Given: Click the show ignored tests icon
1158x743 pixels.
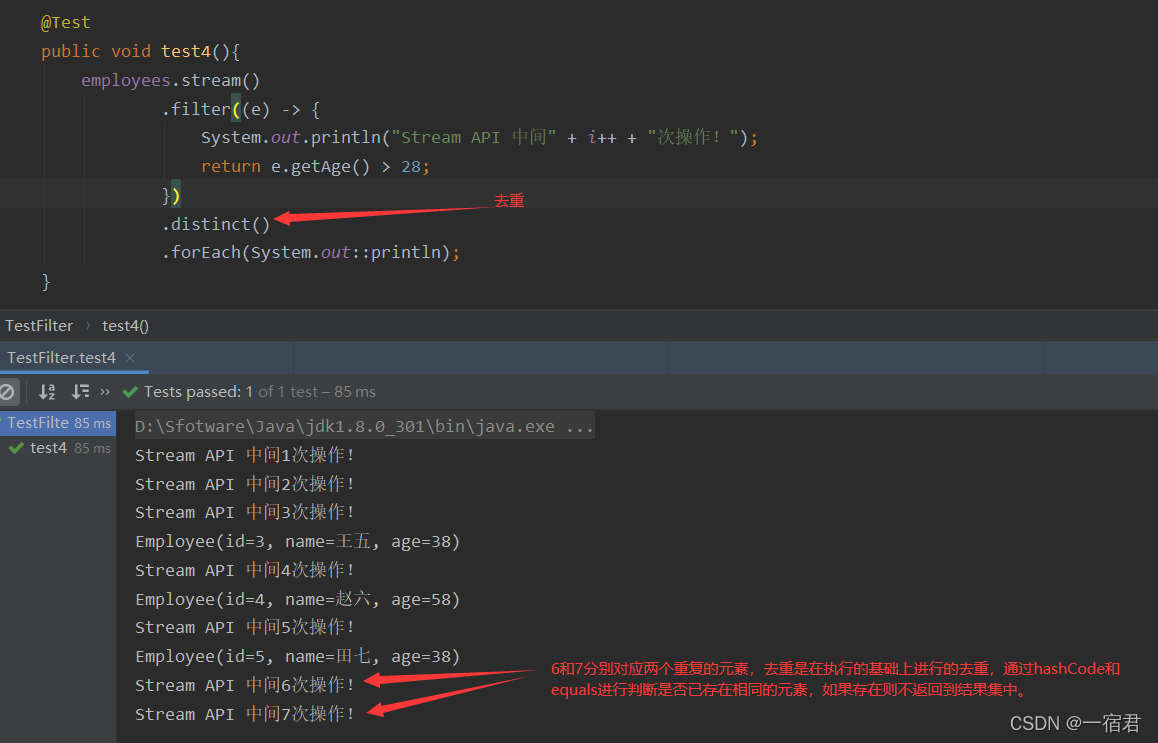Looking at the screenshot, I should pyautogui.click(x=7, y=392).
